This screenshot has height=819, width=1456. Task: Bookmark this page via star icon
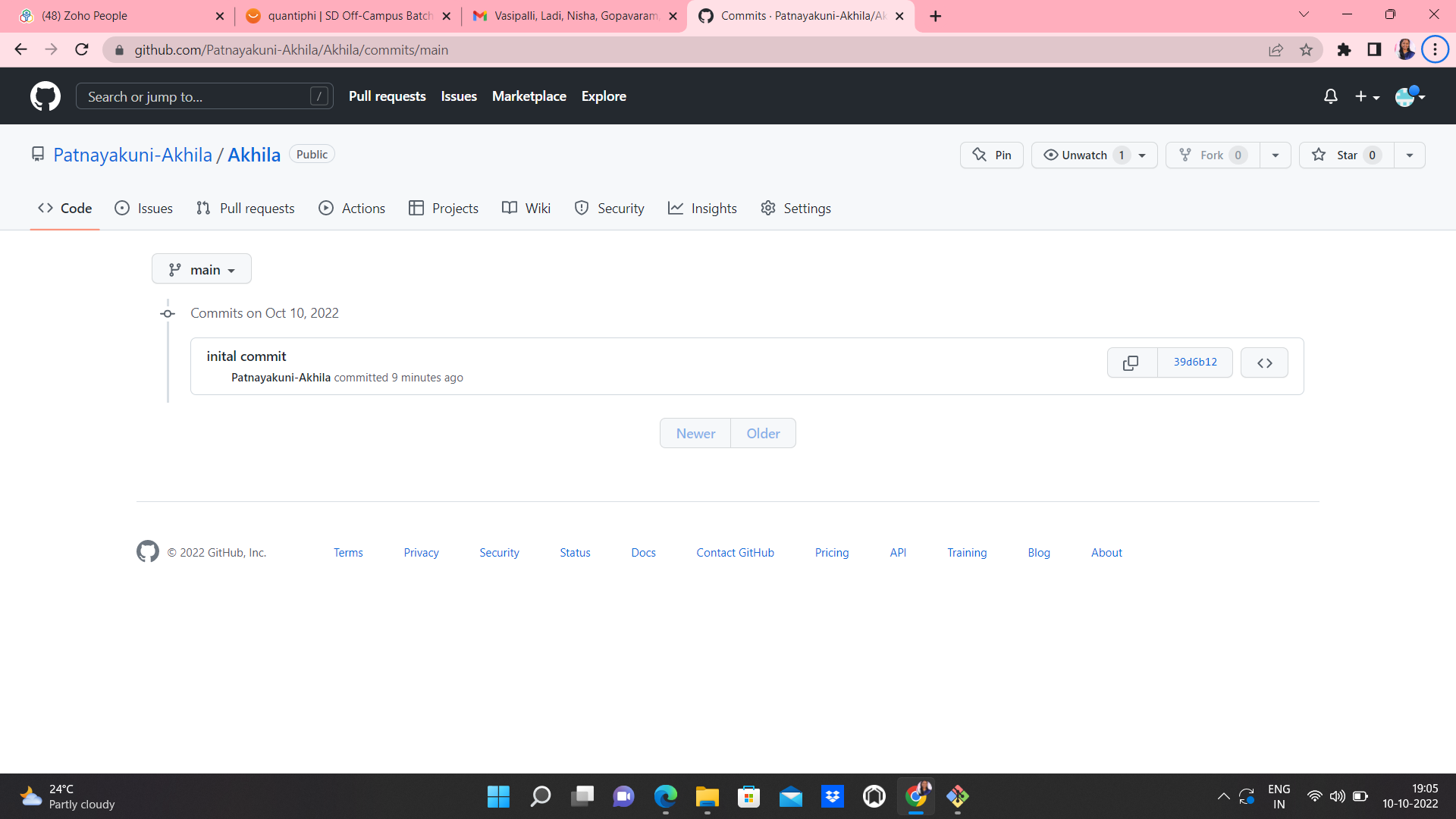pyautogui.click(x=1306, y=49)
